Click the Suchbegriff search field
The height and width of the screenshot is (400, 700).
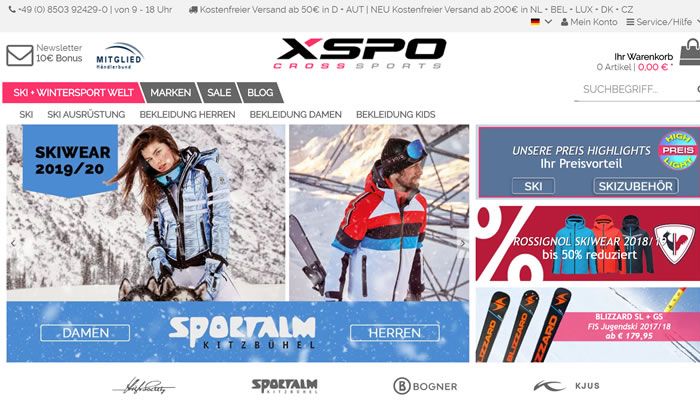click(636, 90)
